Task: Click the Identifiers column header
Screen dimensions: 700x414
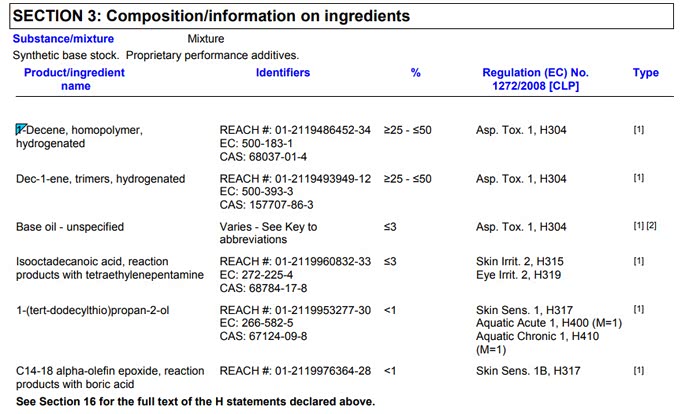Action: click(283, 73)
